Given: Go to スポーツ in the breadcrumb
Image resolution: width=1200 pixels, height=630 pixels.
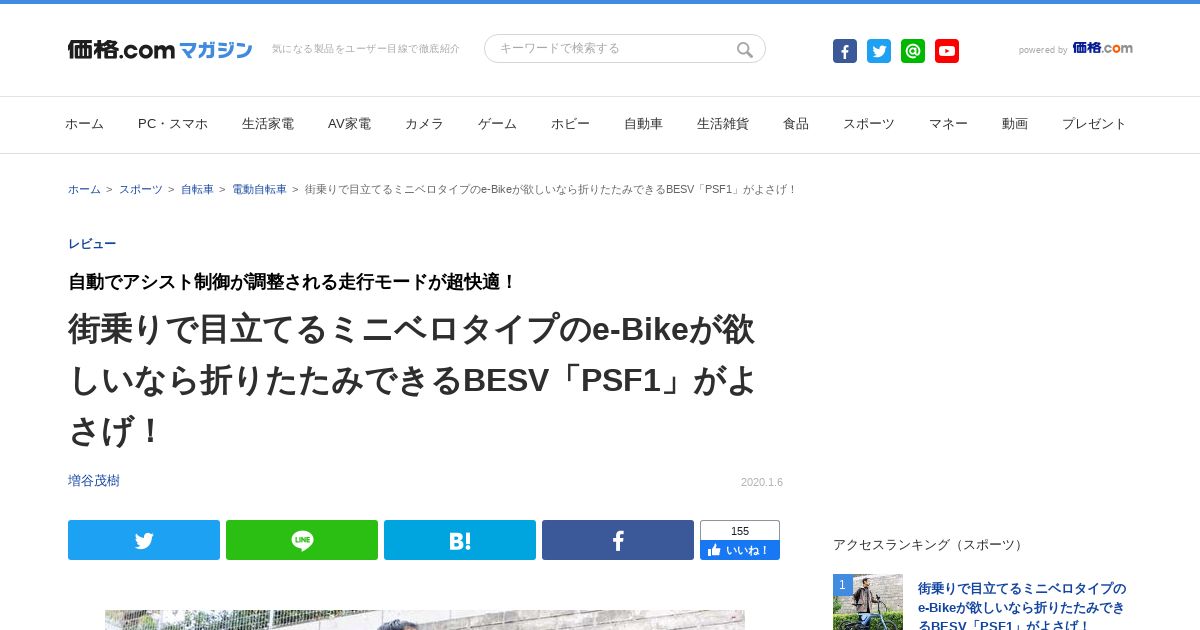Looking at the screenshot, I should click(x=141, y=189).
